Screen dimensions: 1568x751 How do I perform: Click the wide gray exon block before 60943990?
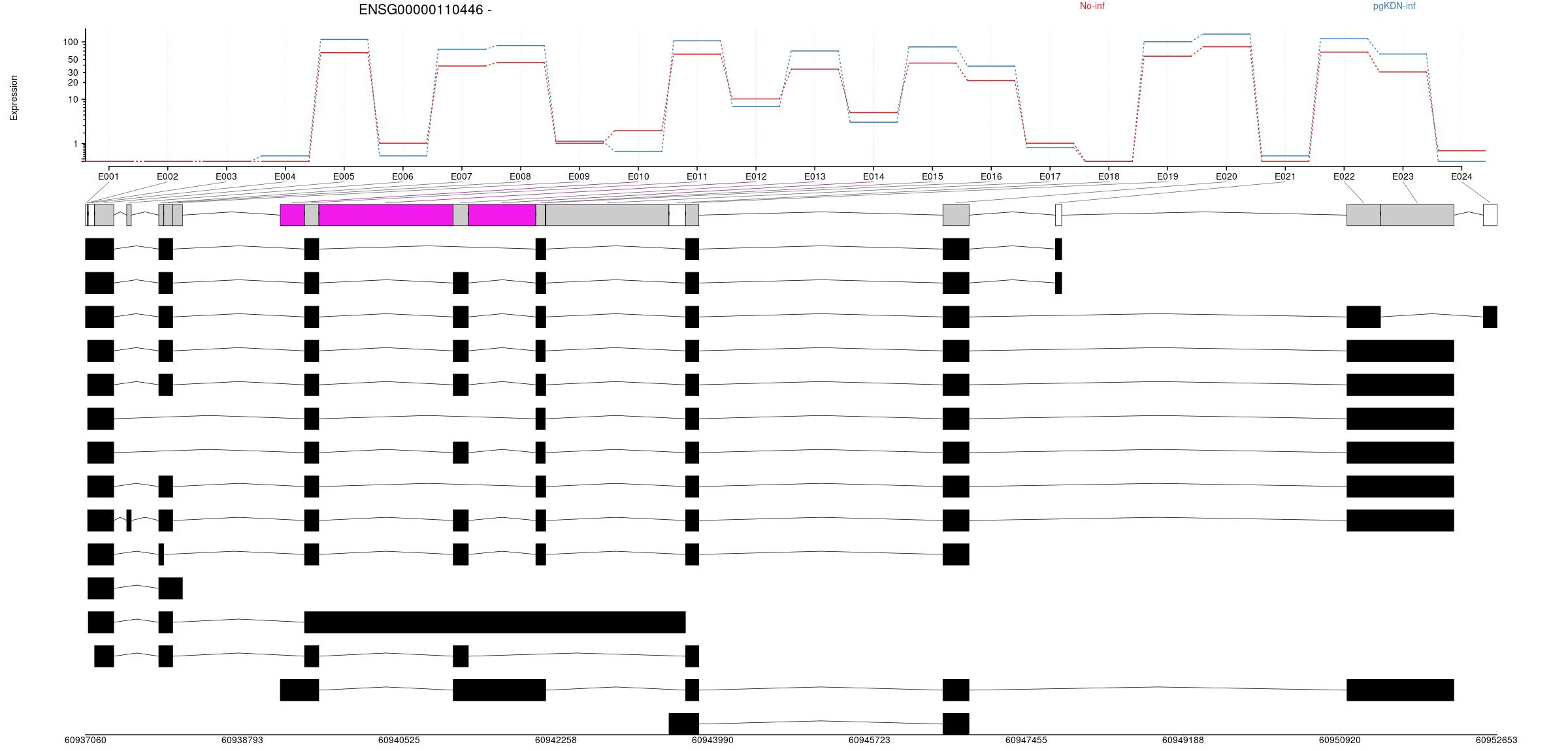pos(607,215)
